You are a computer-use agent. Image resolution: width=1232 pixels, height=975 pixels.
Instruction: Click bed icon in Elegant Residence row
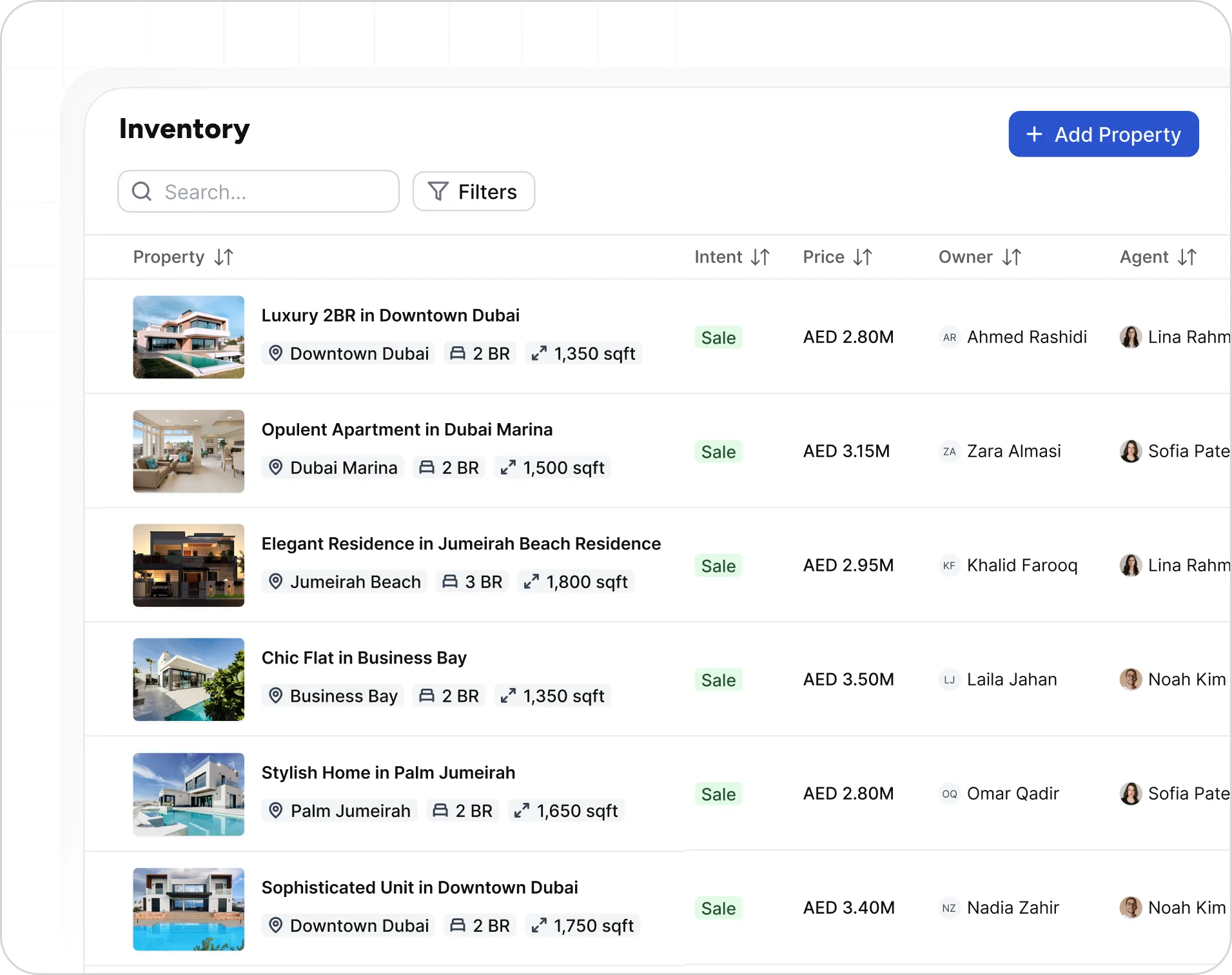tap(450, 582)
